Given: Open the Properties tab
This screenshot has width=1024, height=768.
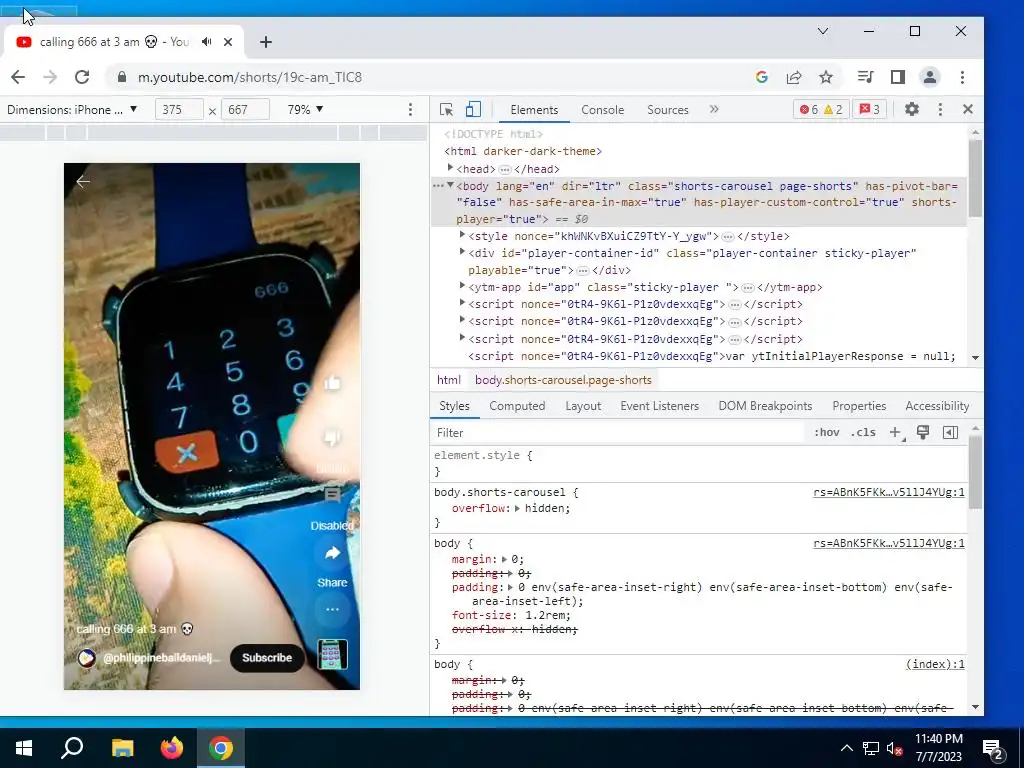Looking at the screenshot, I should (859, 406).
